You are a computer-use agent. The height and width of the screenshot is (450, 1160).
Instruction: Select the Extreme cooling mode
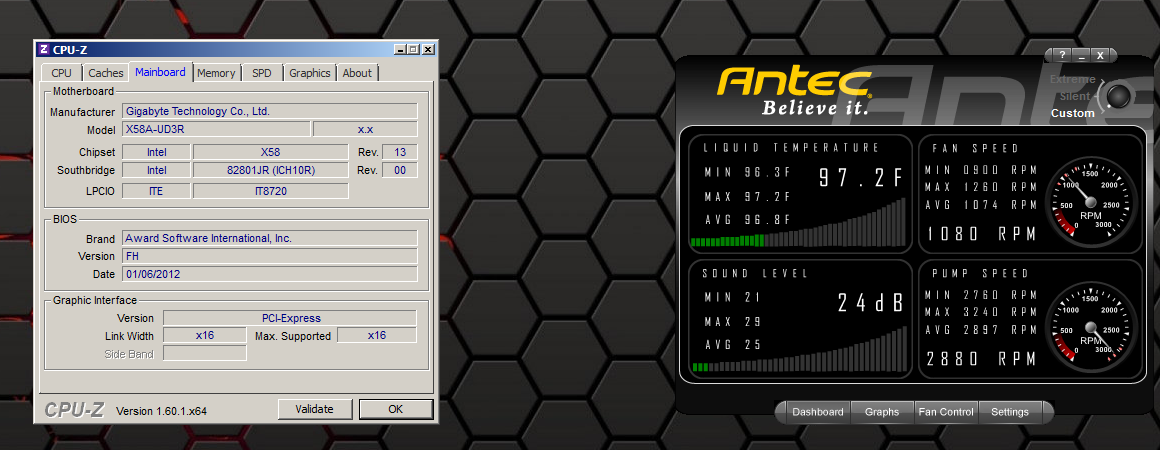(1073, 79)
